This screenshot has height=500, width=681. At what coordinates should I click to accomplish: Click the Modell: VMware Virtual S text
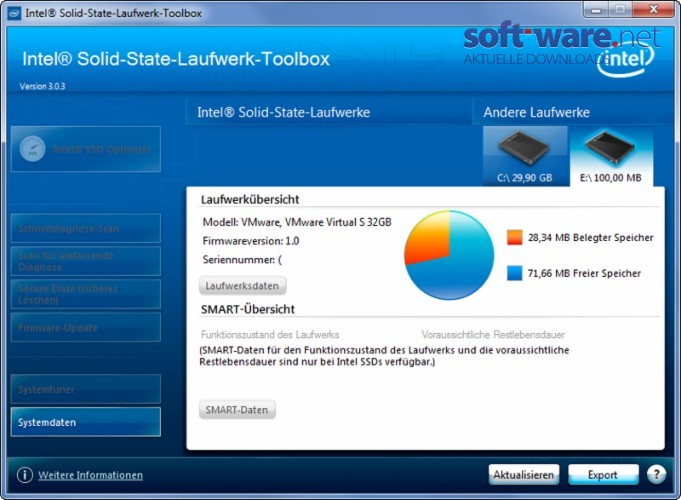[x=297, y=222]
